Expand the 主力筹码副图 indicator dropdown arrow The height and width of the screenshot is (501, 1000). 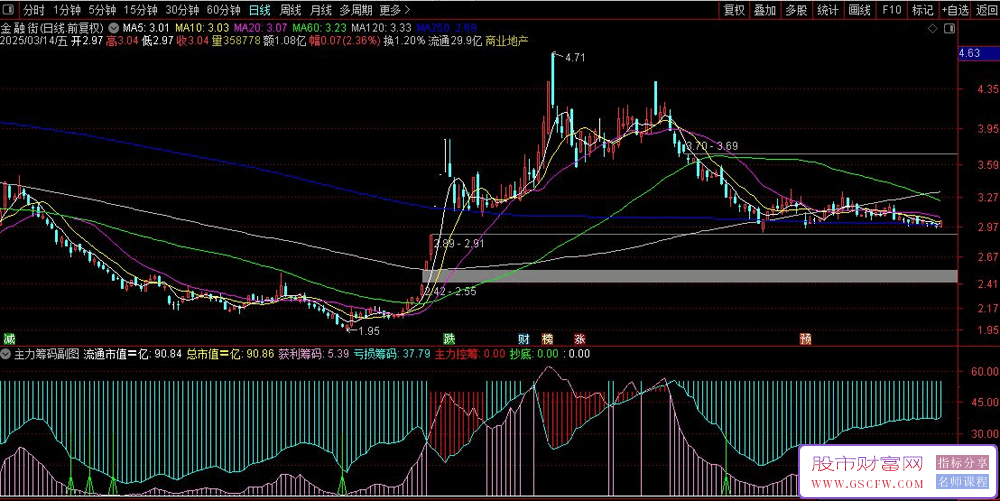[x=7, y=353]
